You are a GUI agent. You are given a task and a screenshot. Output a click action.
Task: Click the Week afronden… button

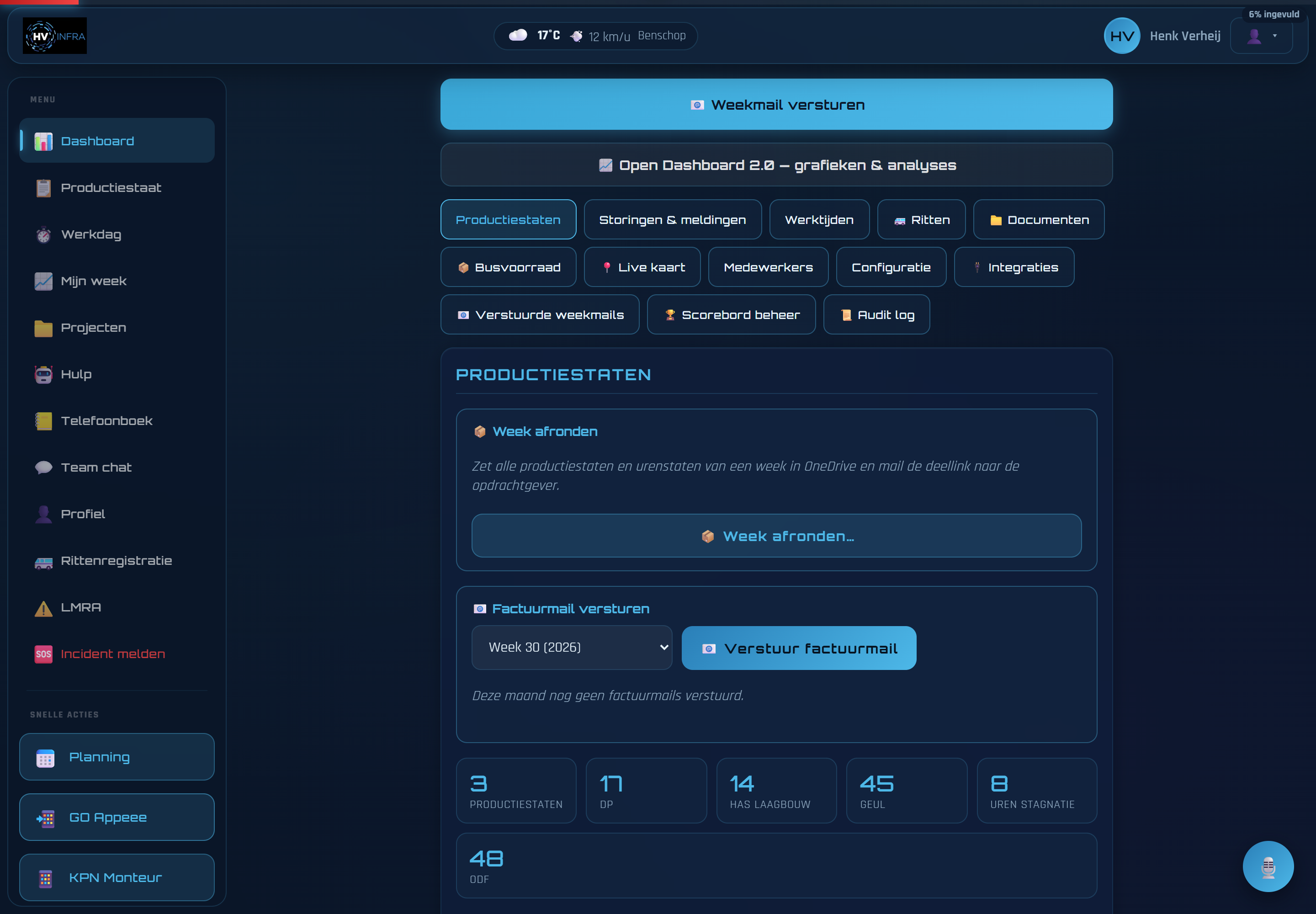tap(776, 536)
